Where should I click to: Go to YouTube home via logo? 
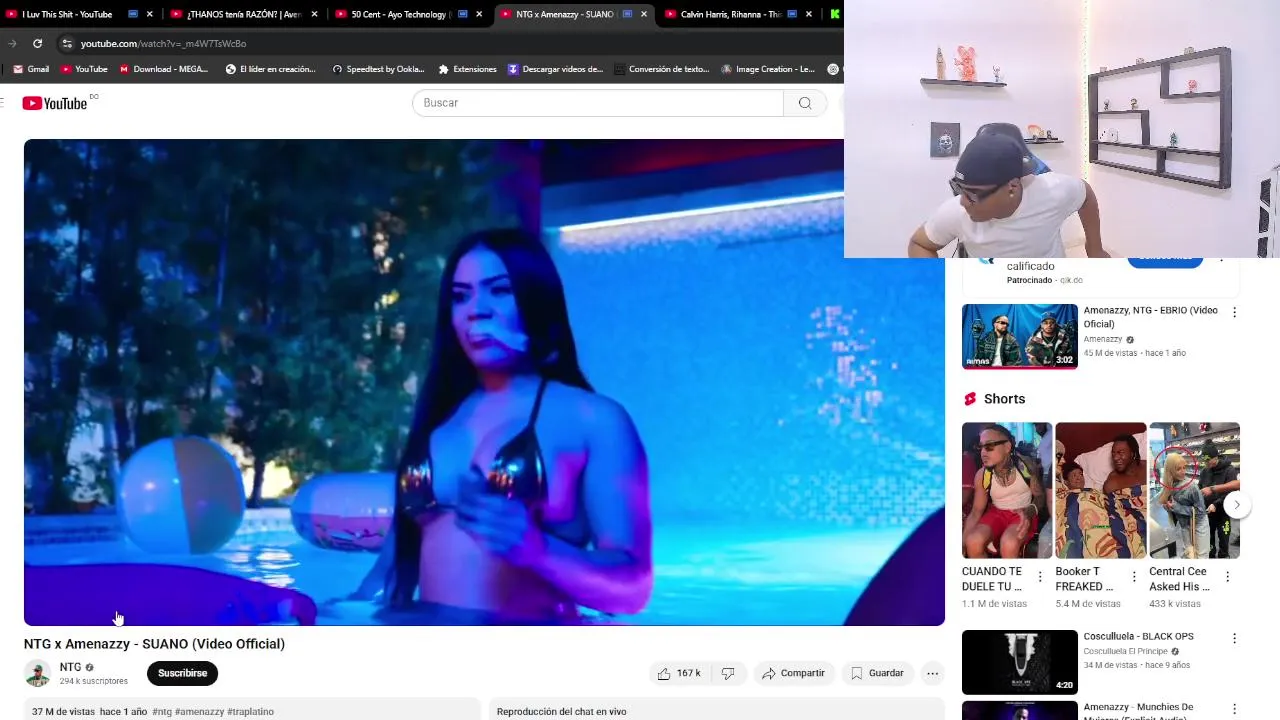coord(55,103)
